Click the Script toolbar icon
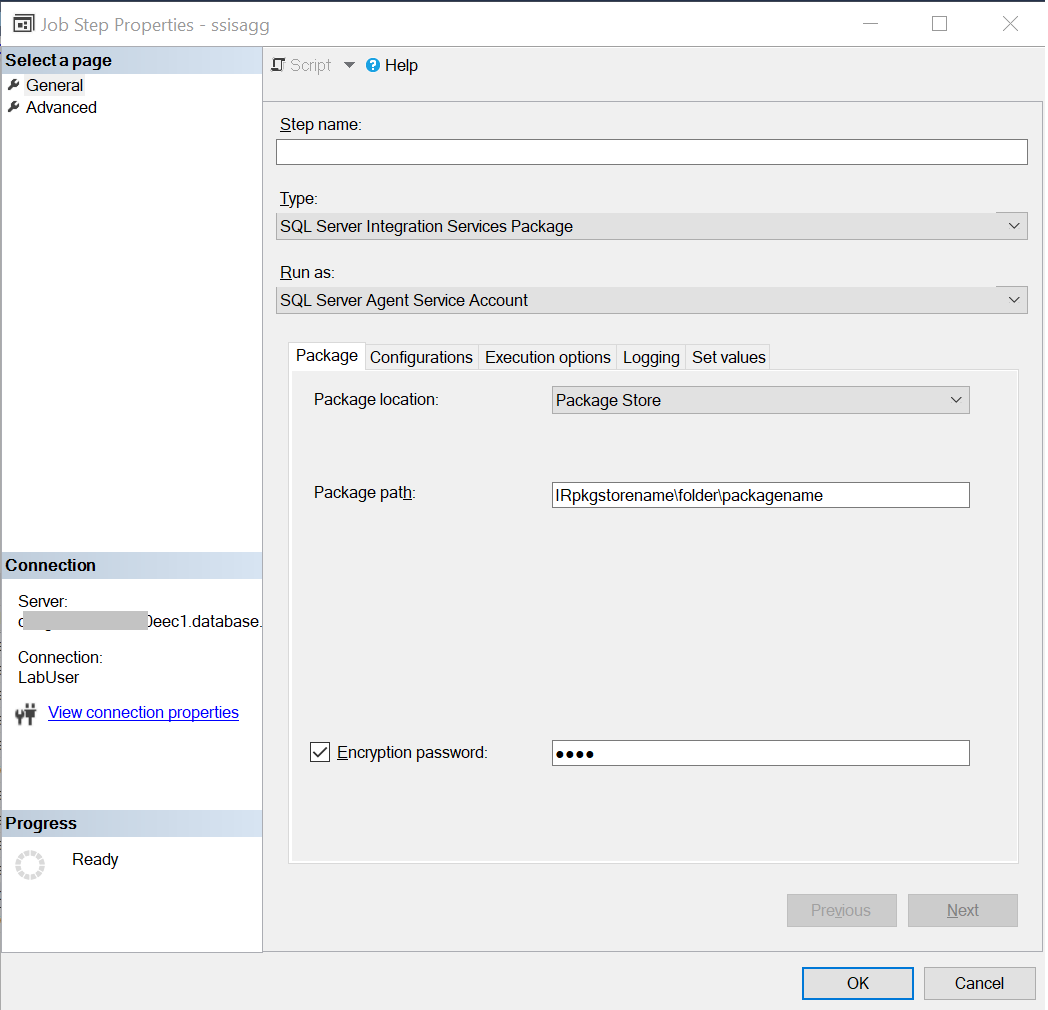1048x1010 pixels. (278, 65)
